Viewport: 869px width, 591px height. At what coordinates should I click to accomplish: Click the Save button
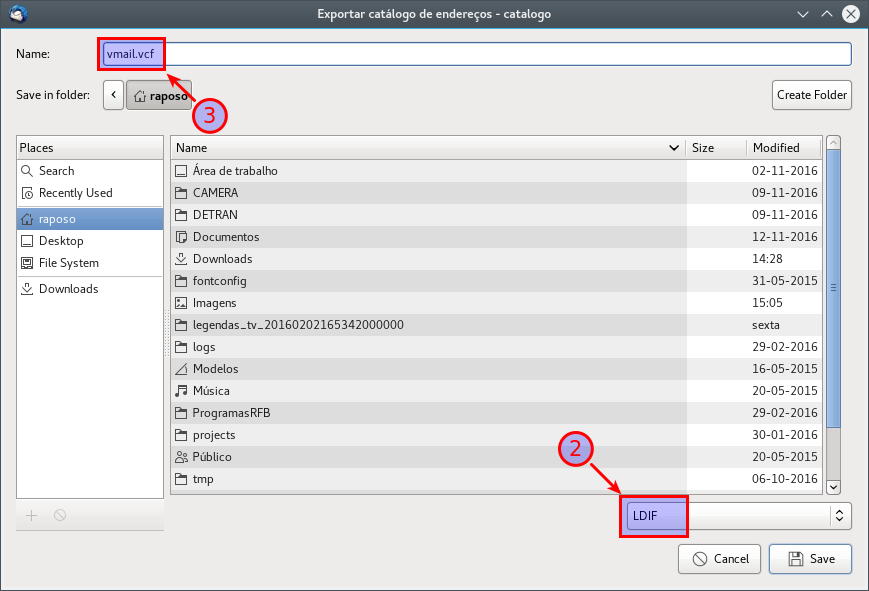[x=810, y=559]
